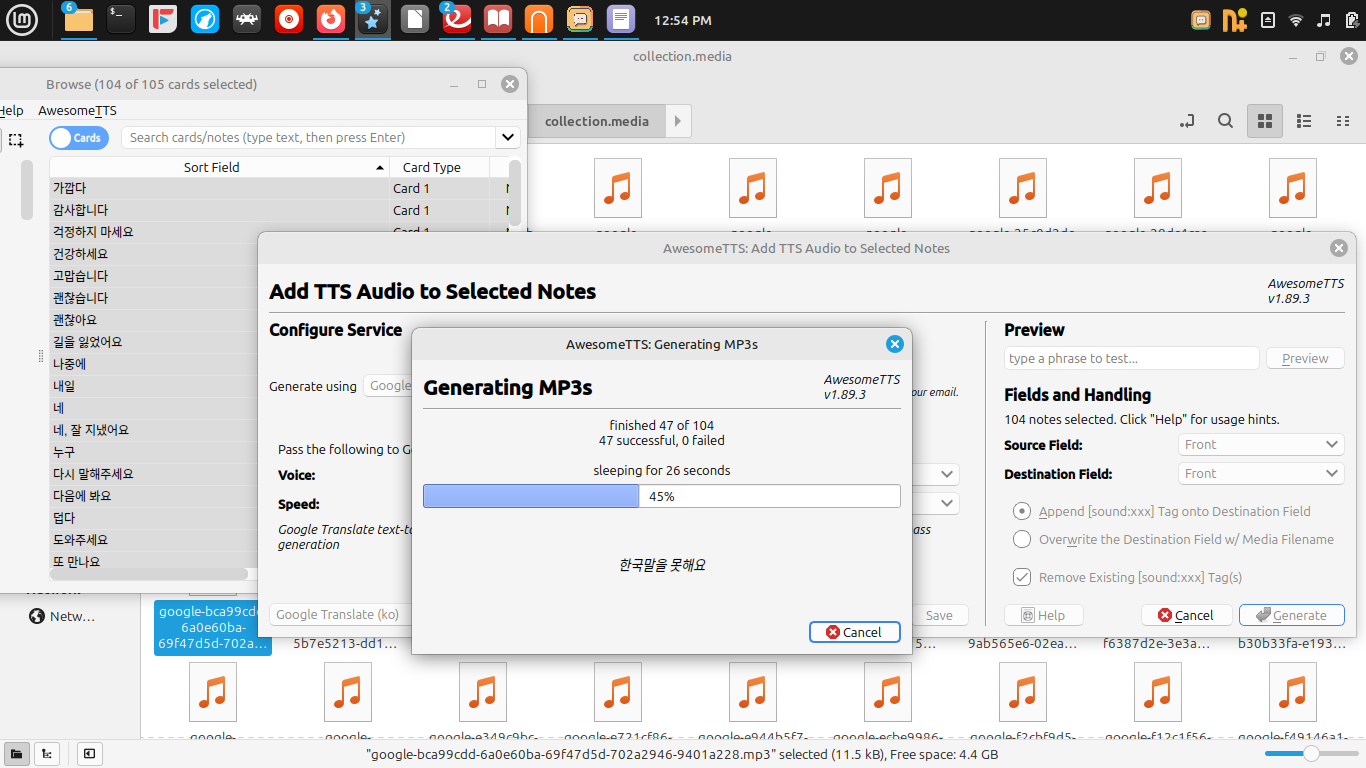Viewport: 1366px width, 768px height.
Task: Open the Firefox-style browser panel icon
Action: coord(331,19)
